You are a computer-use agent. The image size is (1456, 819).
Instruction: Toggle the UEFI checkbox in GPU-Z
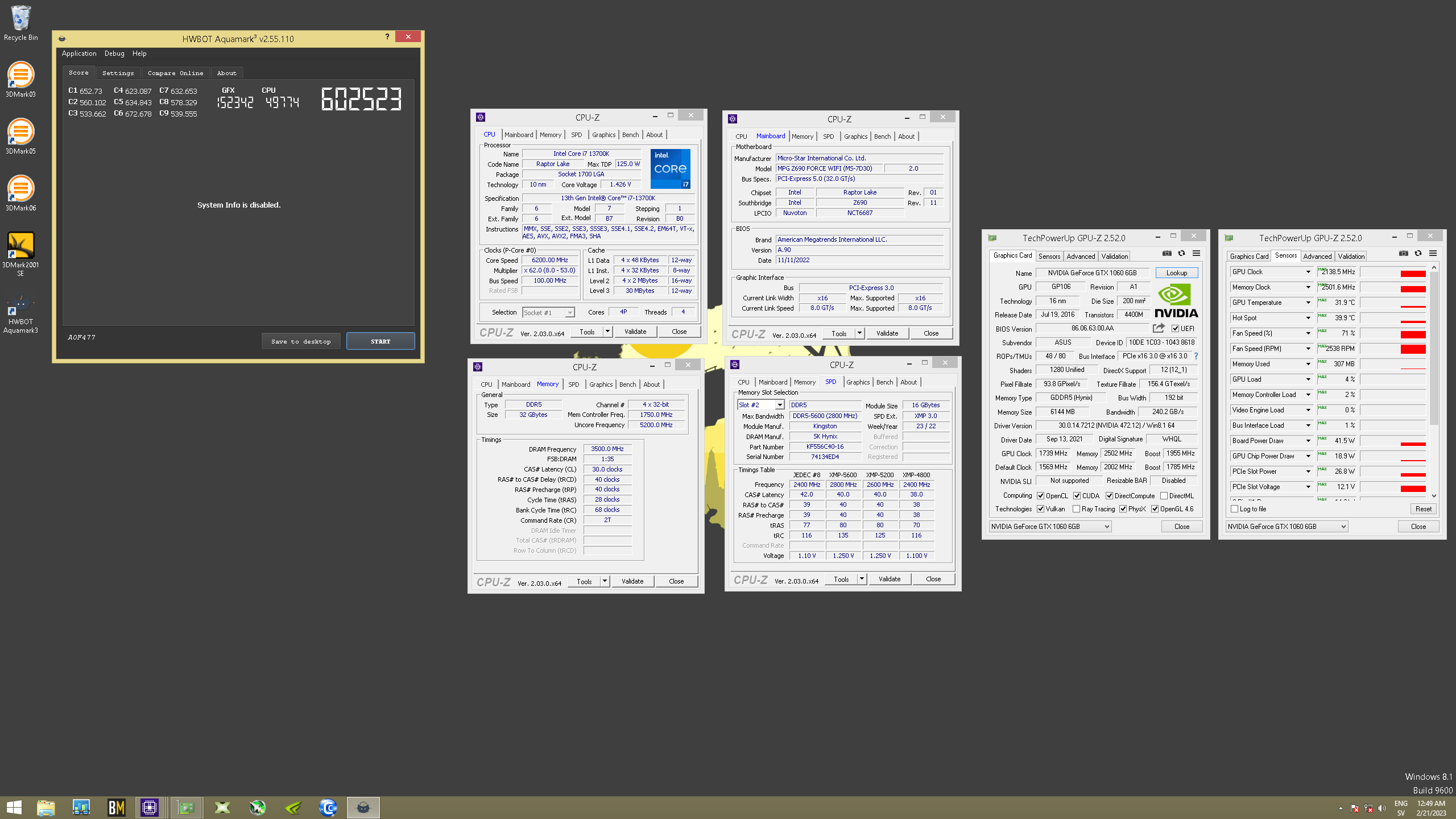point(1175,328)
